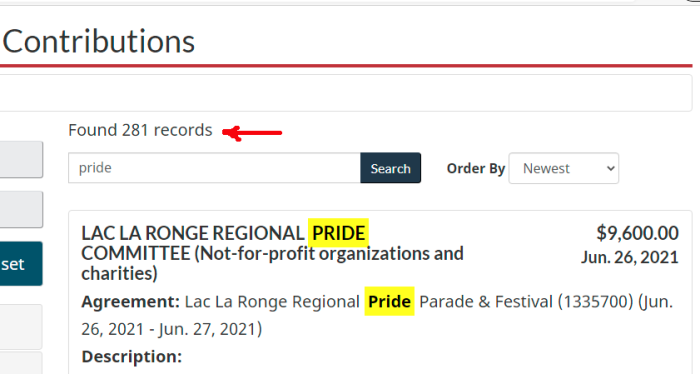Click the 'Found 281 records' text

[140, 130]
